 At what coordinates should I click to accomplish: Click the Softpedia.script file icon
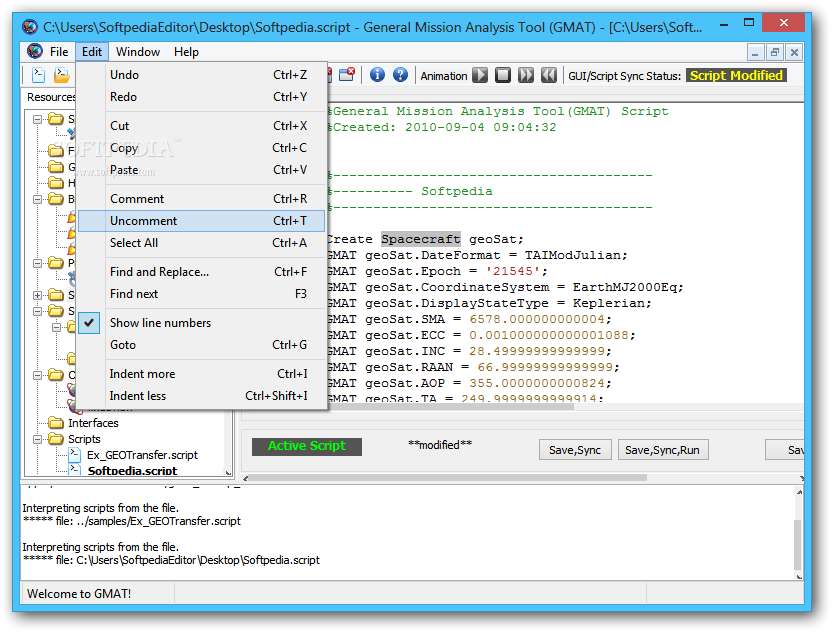(x=75, y=470)
